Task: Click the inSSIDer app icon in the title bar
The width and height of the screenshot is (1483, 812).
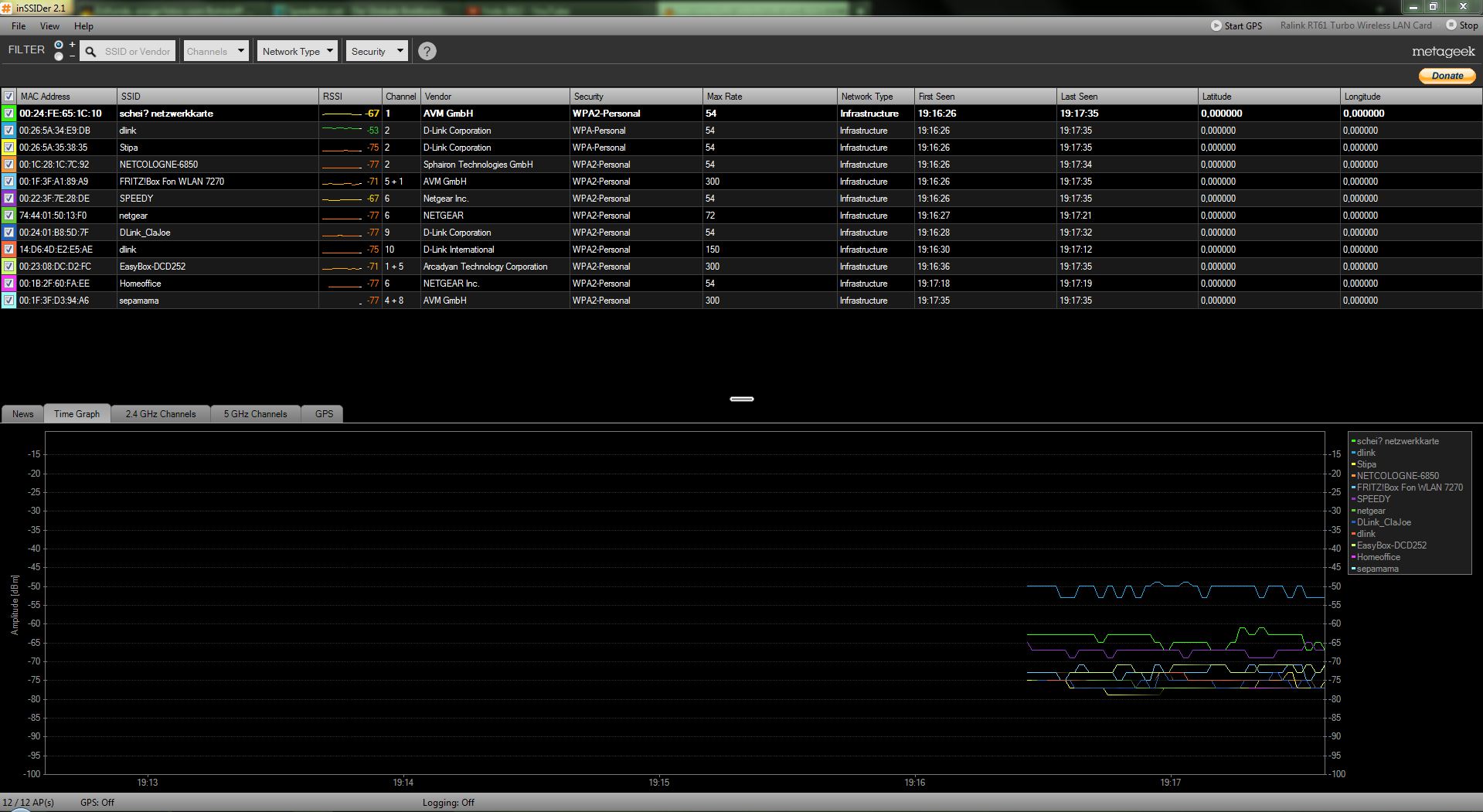Action: 7,8
